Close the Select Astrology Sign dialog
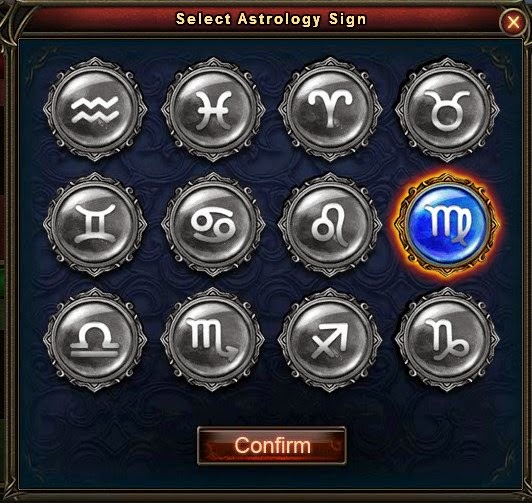Image resolution: width=532 pixels, height=503 pixels. point(513,22)
